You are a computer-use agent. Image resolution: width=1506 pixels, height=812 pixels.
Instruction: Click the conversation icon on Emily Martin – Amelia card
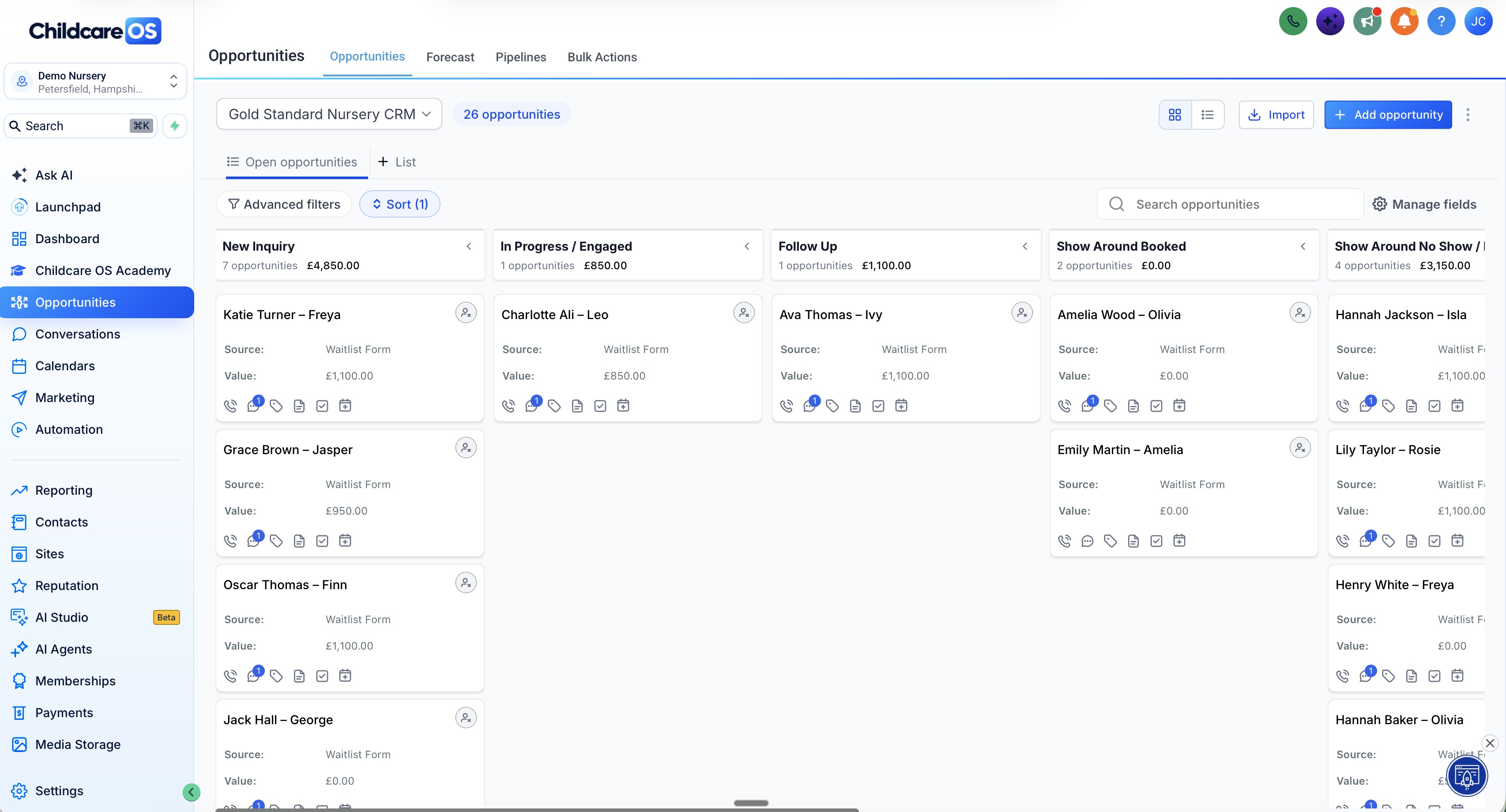tap(1088, 541)
